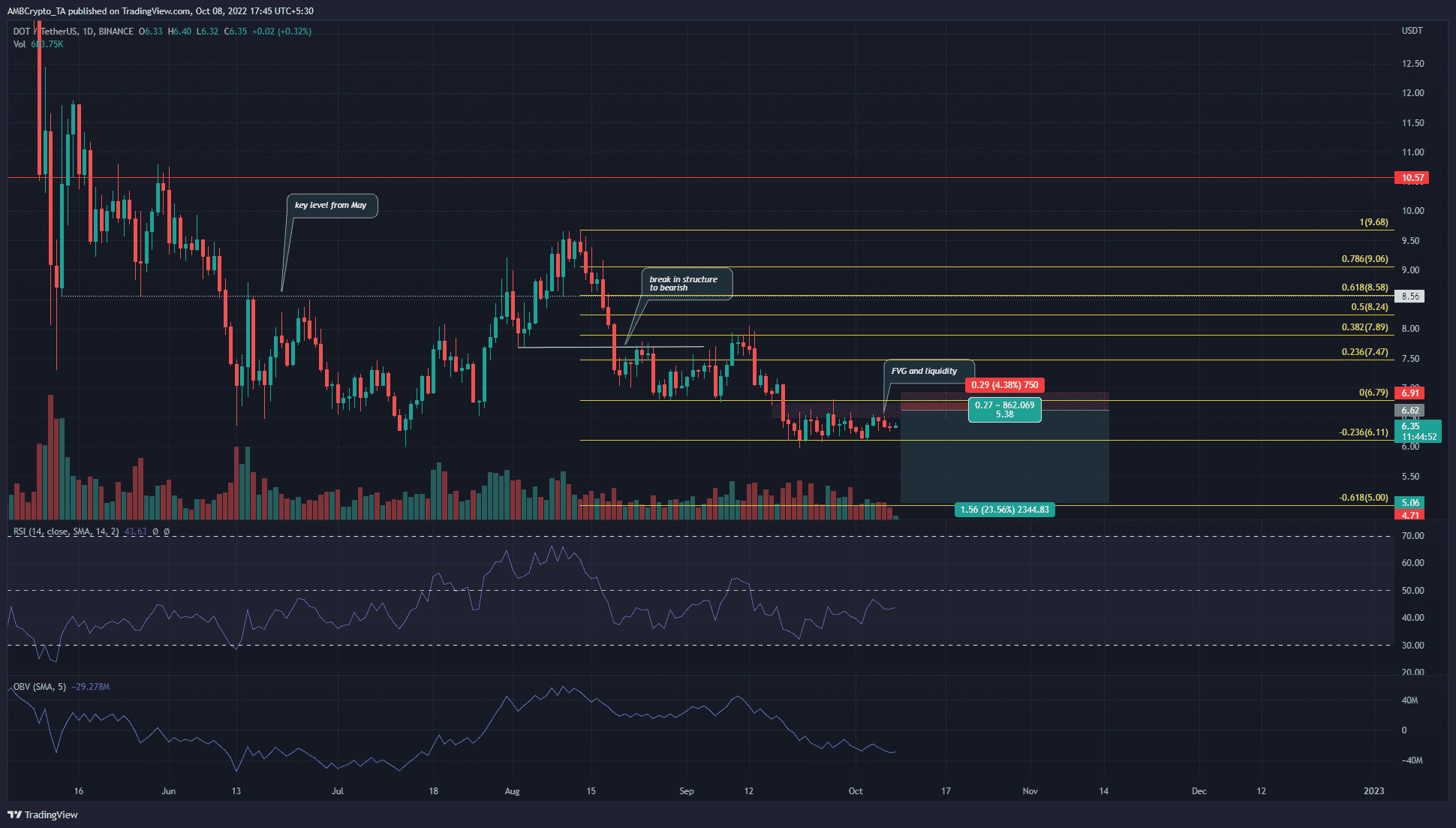The image size is (1456, 828).
Task: Click the '1.56 (23.56%) 2344.83' target label
Action: click(1004, 510)
